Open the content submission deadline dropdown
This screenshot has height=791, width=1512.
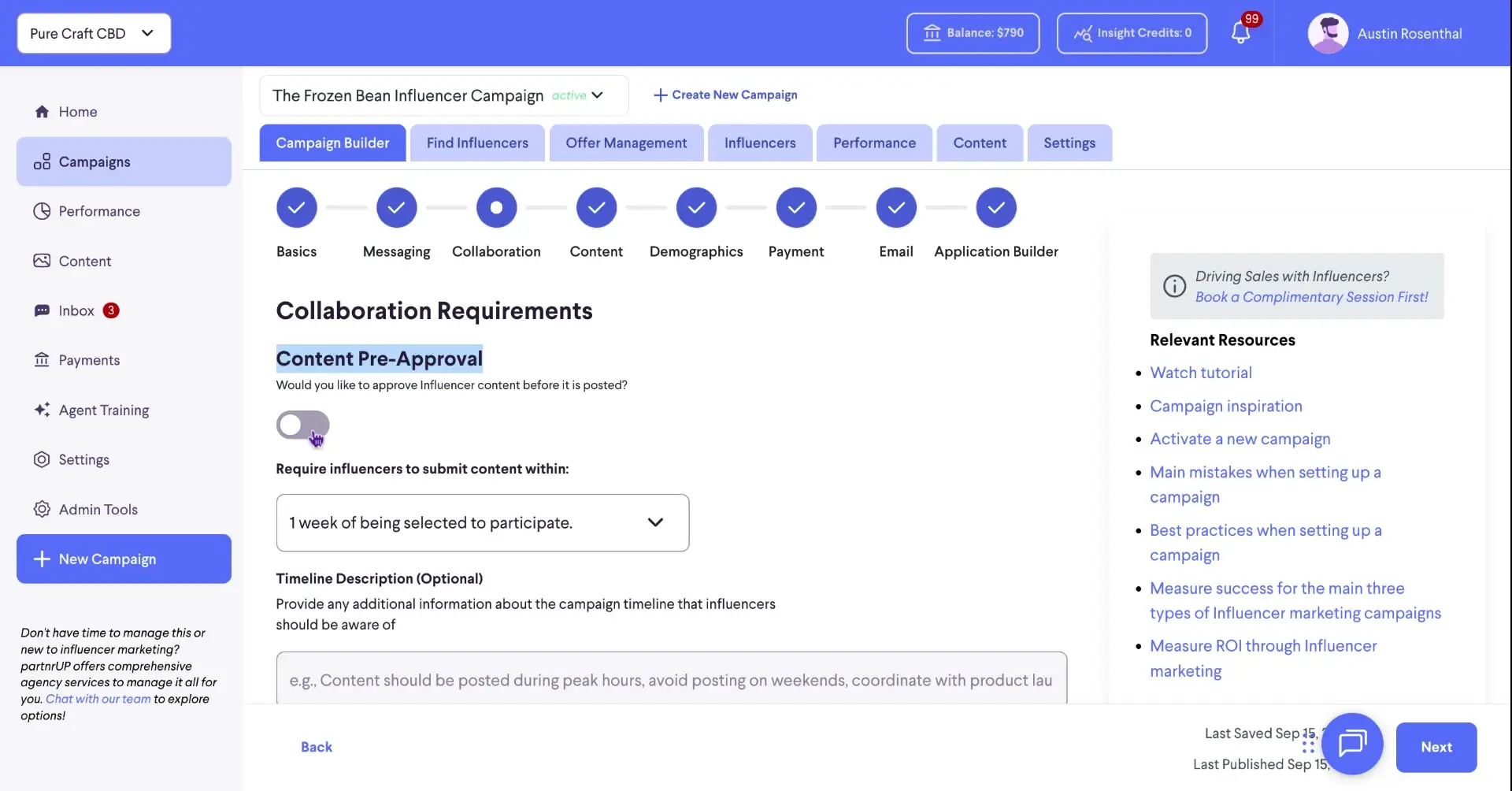click(482, 522)
